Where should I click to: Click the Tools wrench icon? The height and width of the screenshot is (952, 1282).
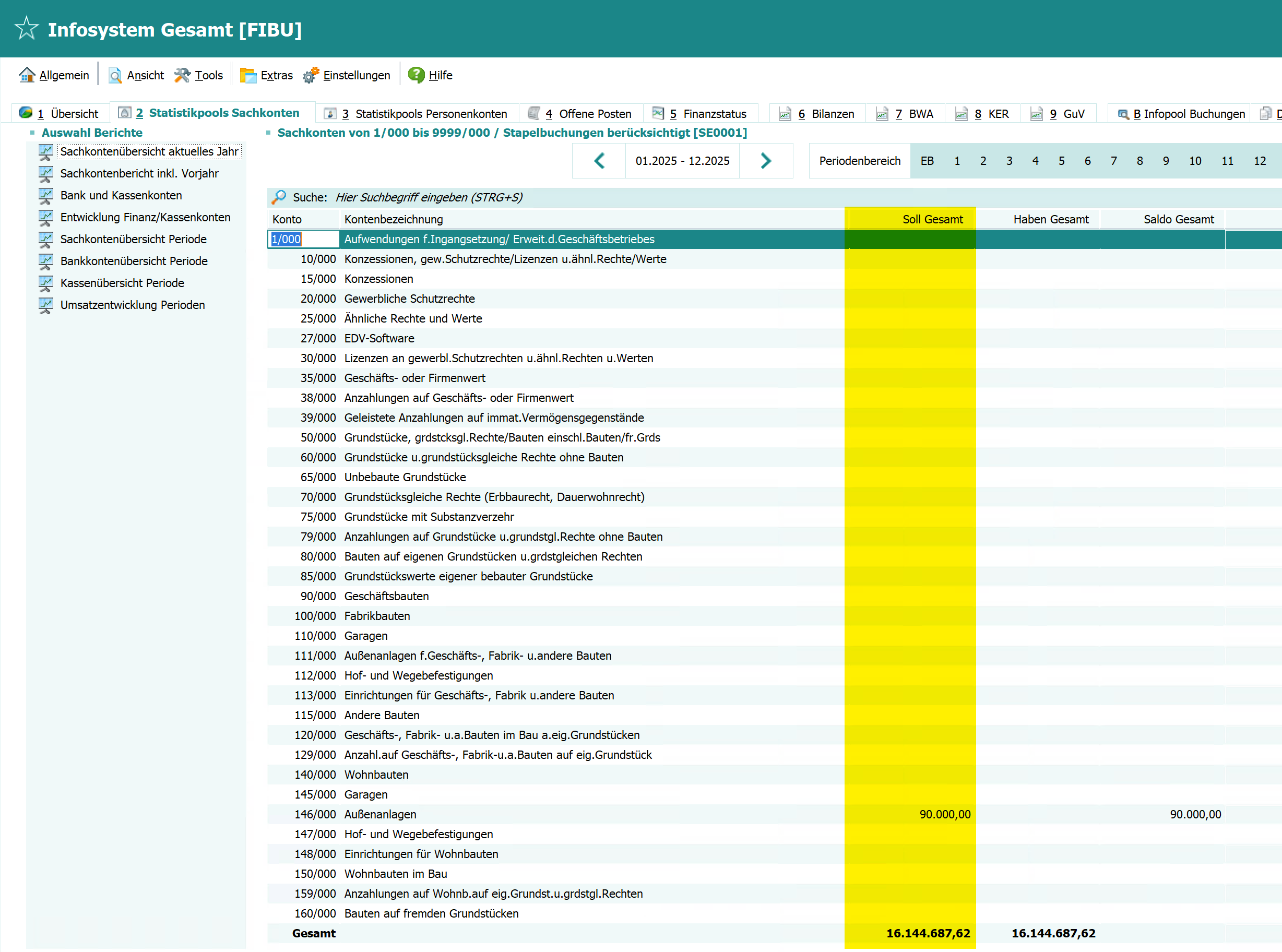(182, 75)
